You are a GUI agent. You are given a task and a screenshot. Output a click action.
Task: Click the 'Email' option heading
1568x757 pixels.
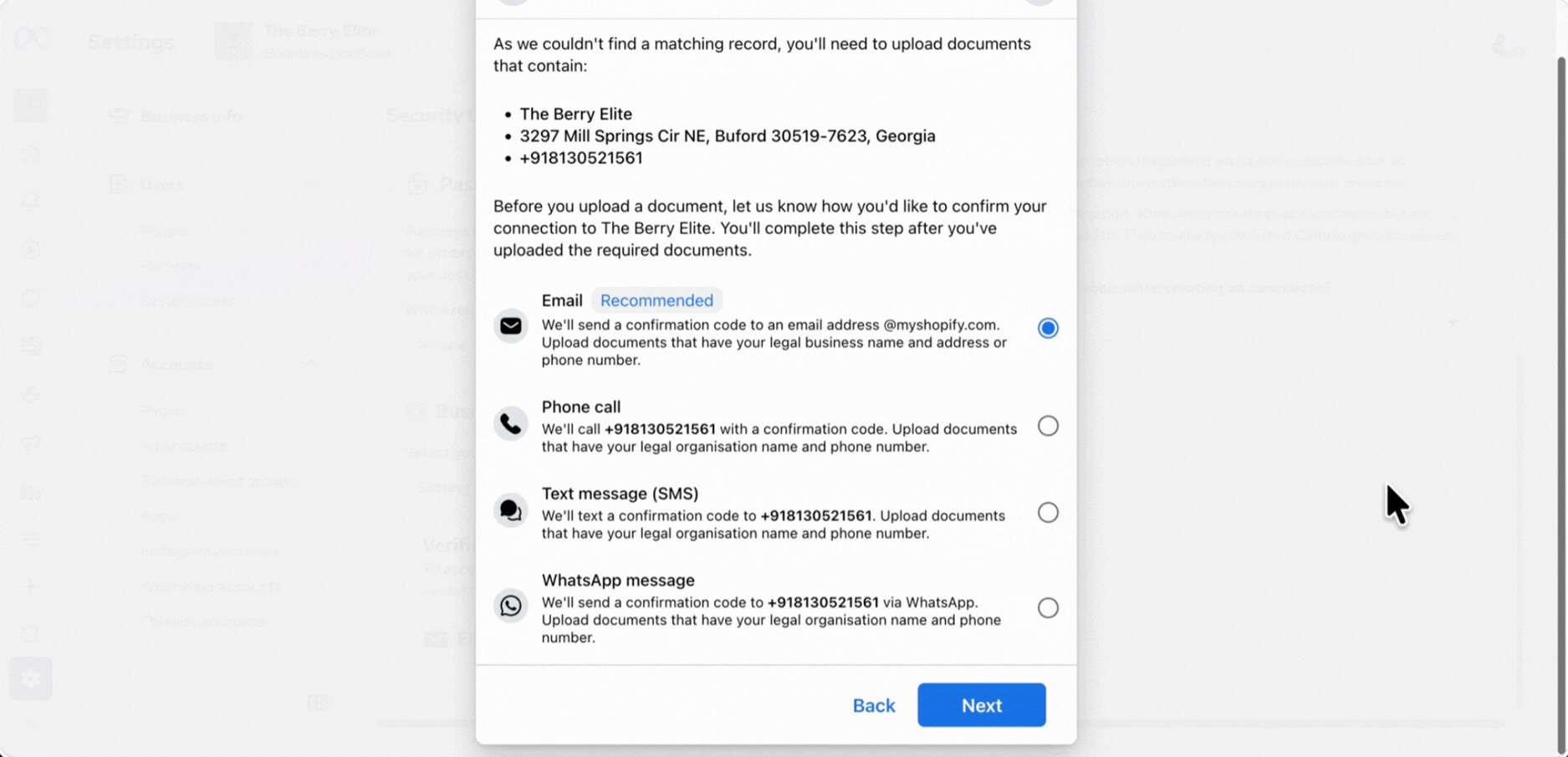[562, 300]
